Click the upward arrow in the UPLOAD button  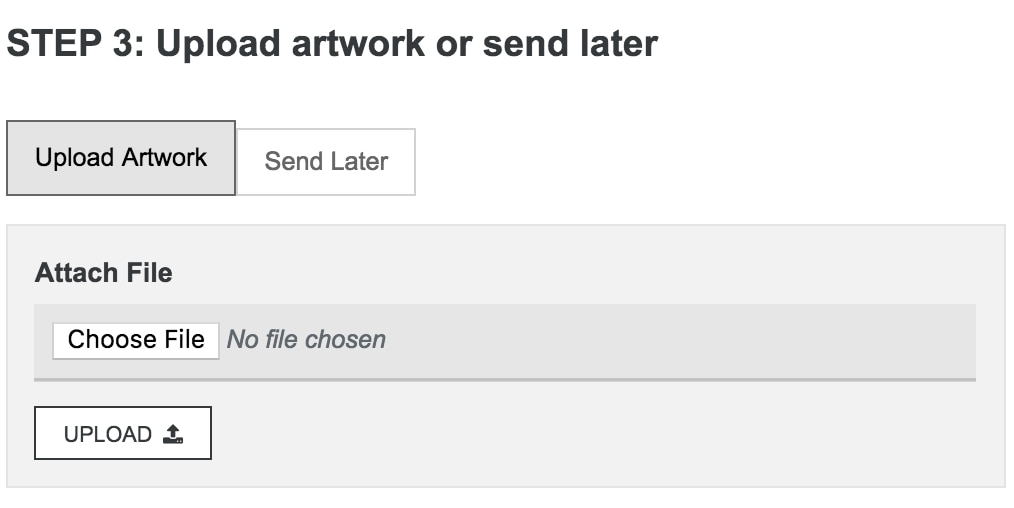tap(173, 430)
